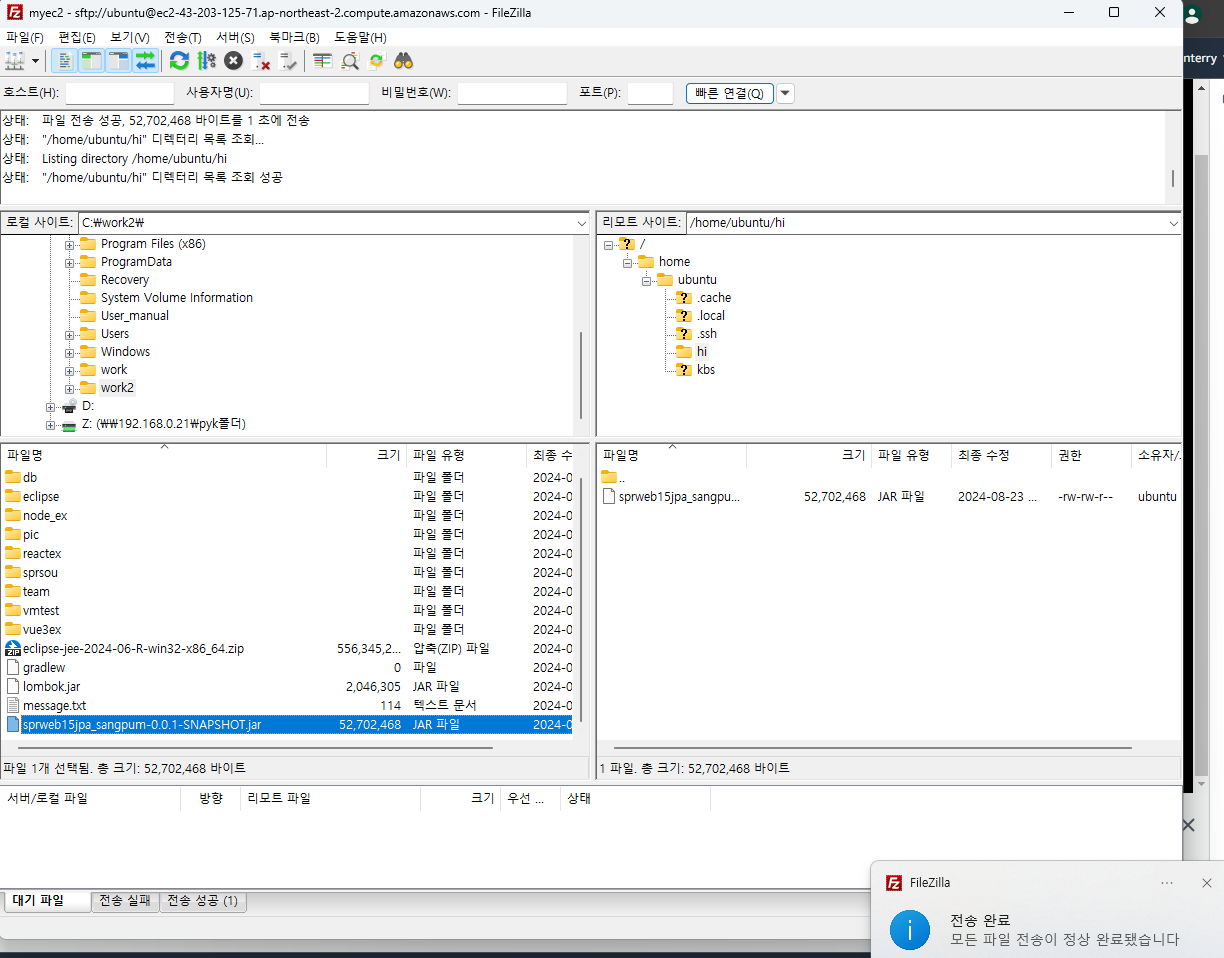Open the Site Manager dropdown arrow
Screen dimensions: 1224x958
pyautogui.click(x=36, y=61)
